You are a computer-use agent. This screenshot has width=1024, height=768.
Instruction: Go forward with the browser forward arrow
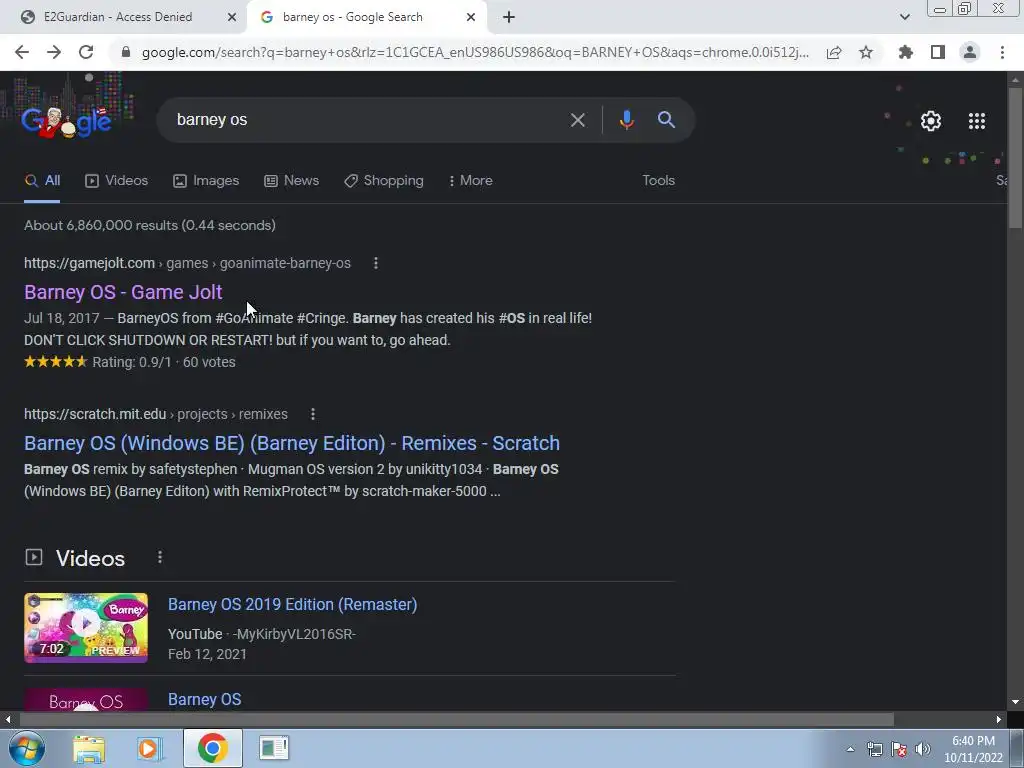click(x=54, y=52)
